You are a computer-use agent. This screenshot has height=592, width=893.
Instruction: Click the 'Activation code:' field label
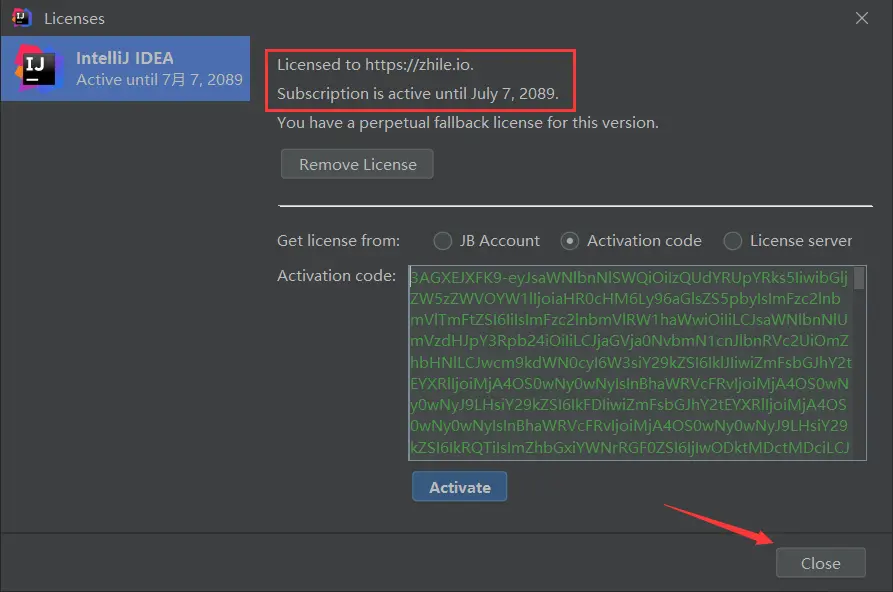pyautogui.click(x=336, y=276)
